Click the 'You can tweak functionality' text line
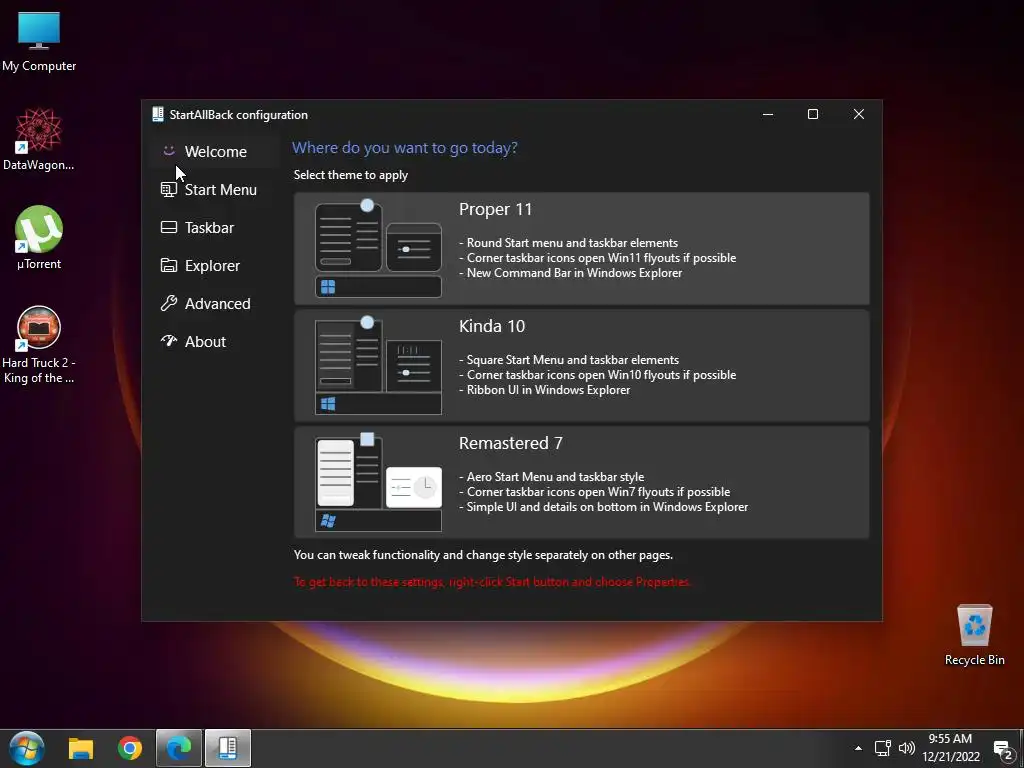Screen dimensions: 1024x768 click(483, 555)
